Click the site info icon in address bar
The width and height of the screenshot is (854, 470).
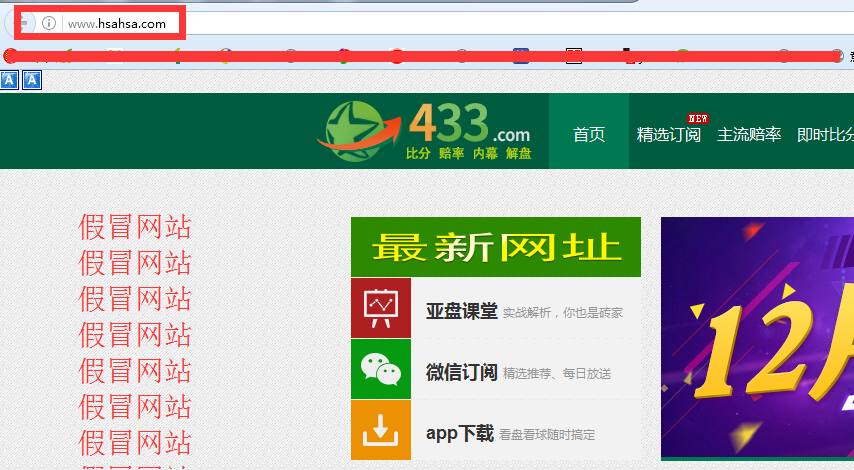[x=49, y=23]
